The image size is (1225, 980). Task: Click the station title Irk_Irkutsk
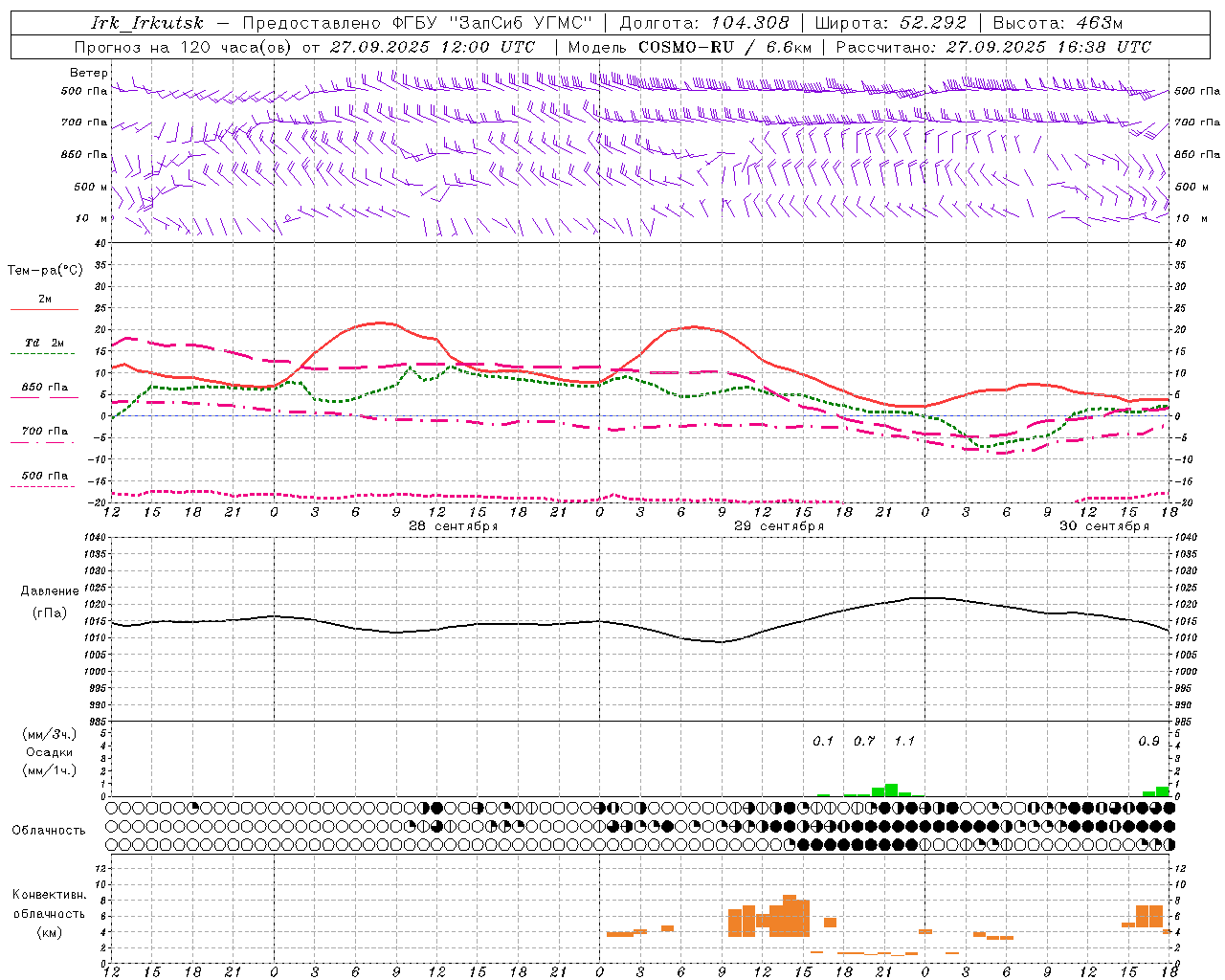coord(146,23)
